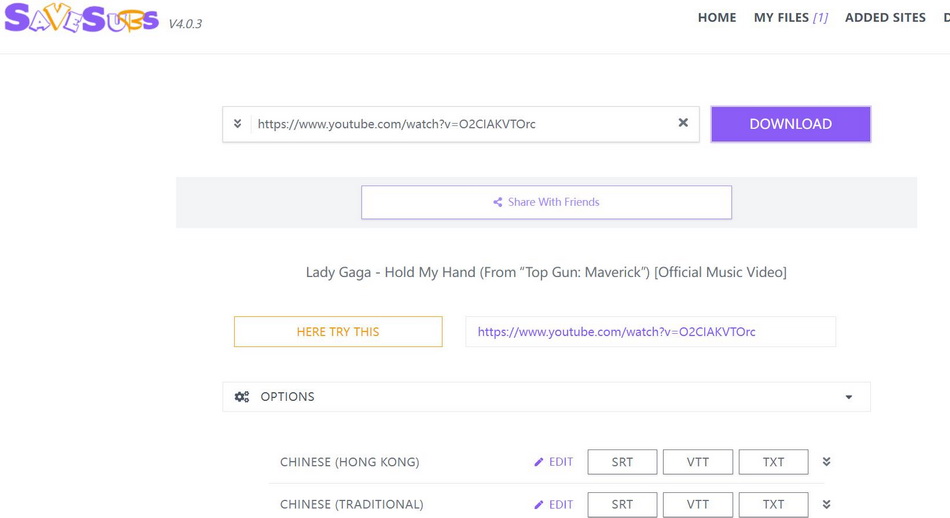
Task: Expand the double-chevron beside URL field
Action: click(237, 124)
